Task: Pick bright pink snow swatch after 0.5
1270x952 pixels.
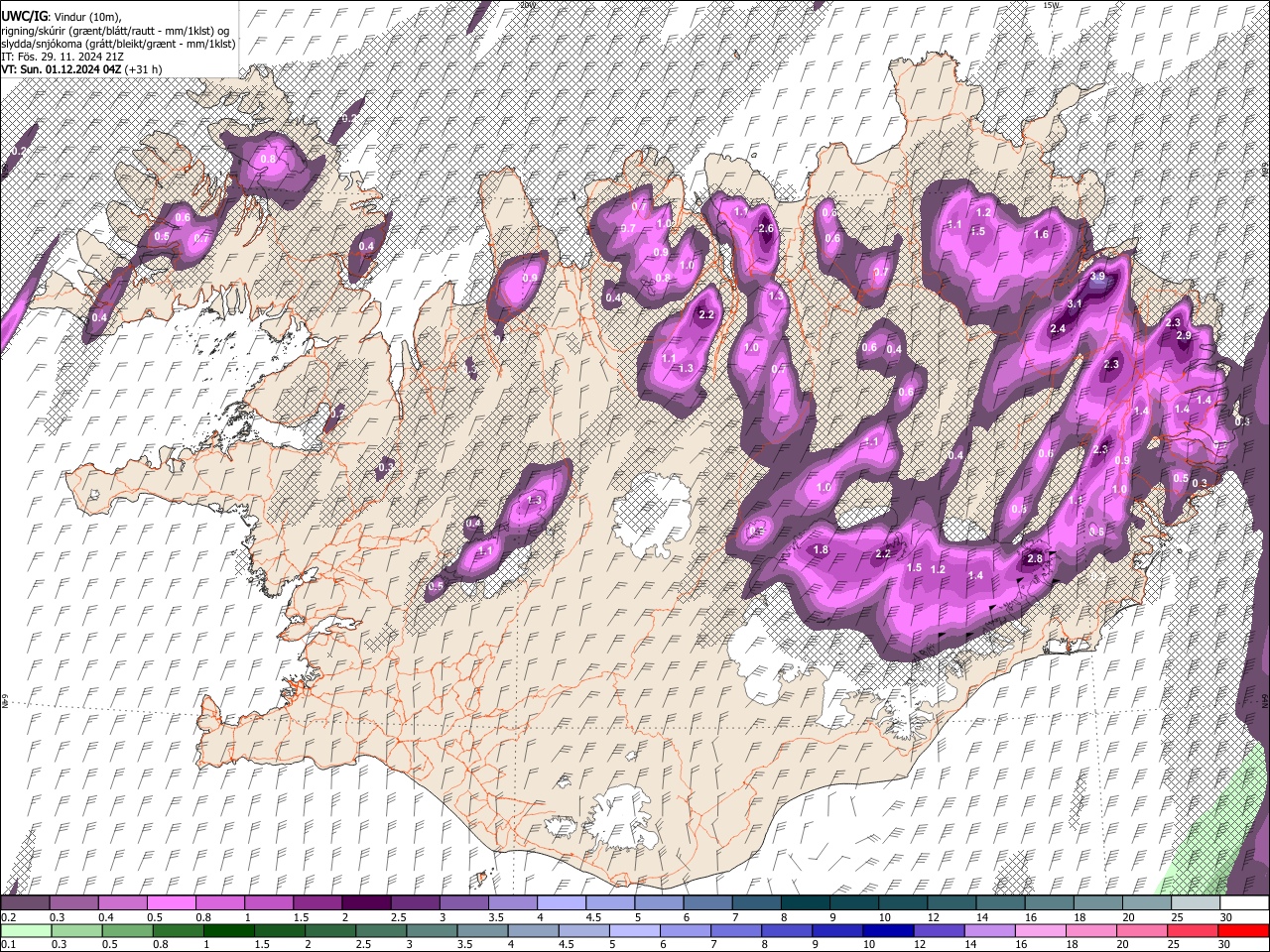Action: pos(172,903)
